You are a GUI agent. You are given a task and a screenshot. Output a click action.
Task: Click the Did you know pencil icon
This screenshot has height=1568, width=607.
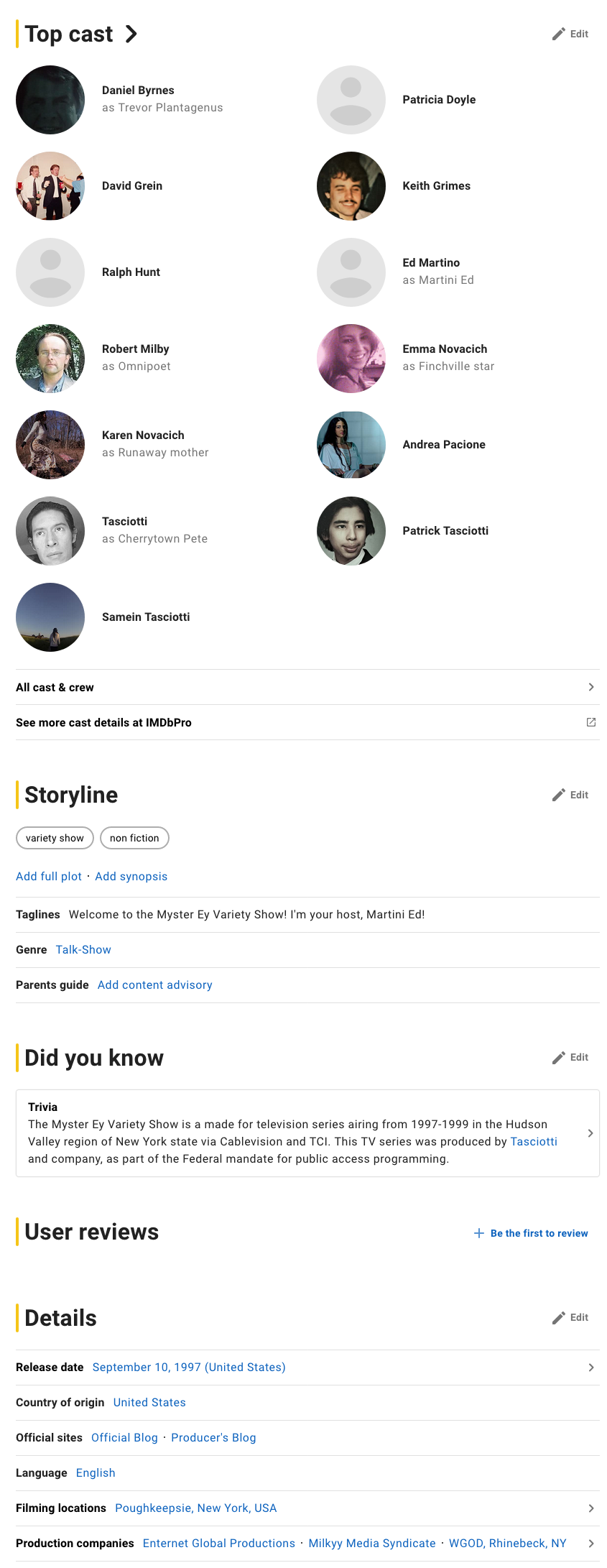click(x=559, y=1057)
